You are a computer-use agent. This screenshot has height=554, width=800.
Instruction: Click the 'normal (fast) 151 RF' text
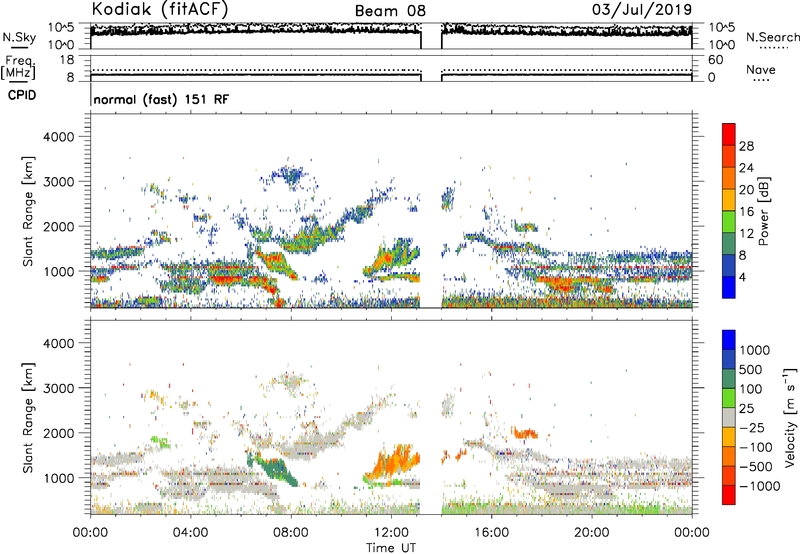161,99
